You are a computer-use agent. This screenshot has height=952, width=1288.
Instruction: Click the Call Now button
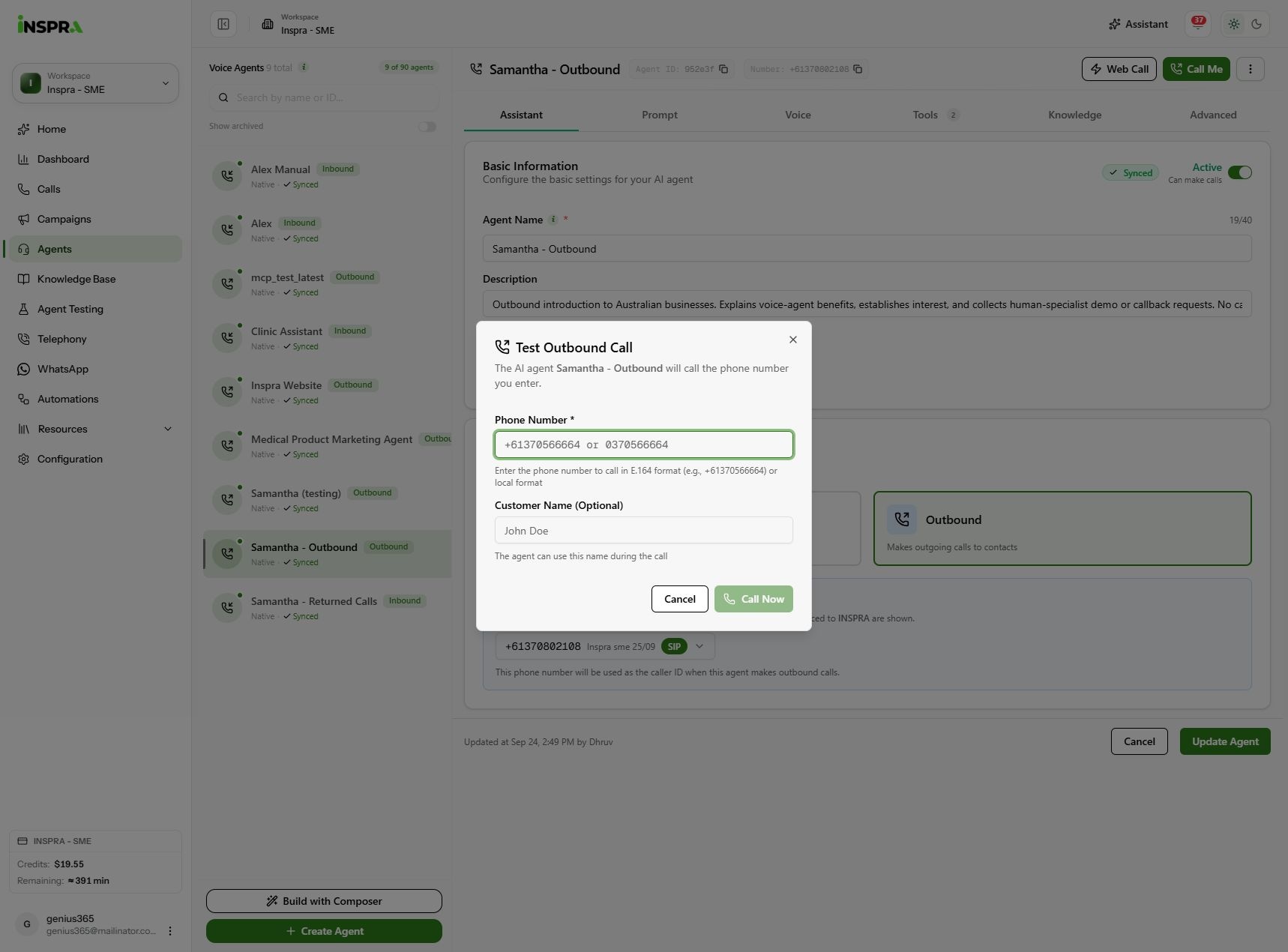(x=753, y=599)
